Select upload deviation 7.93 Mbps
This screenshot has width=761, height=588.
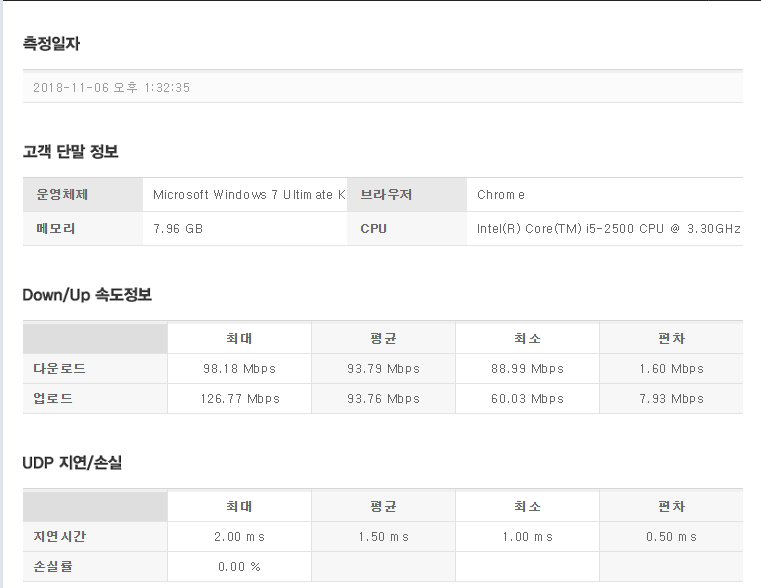click(671, 399)
